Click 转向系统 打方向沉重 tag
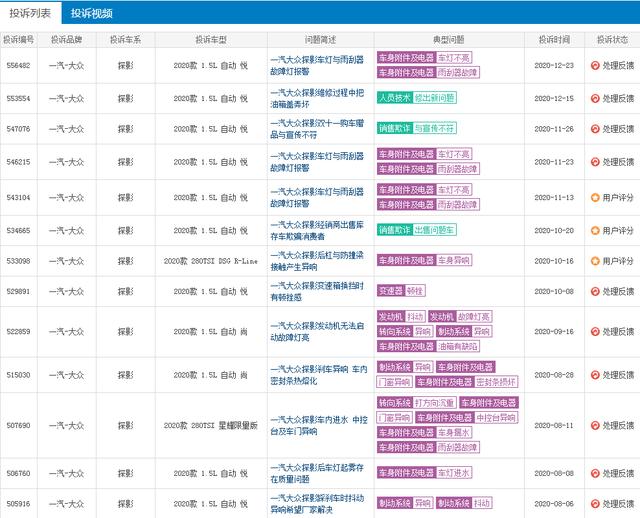 click(416, 403)
